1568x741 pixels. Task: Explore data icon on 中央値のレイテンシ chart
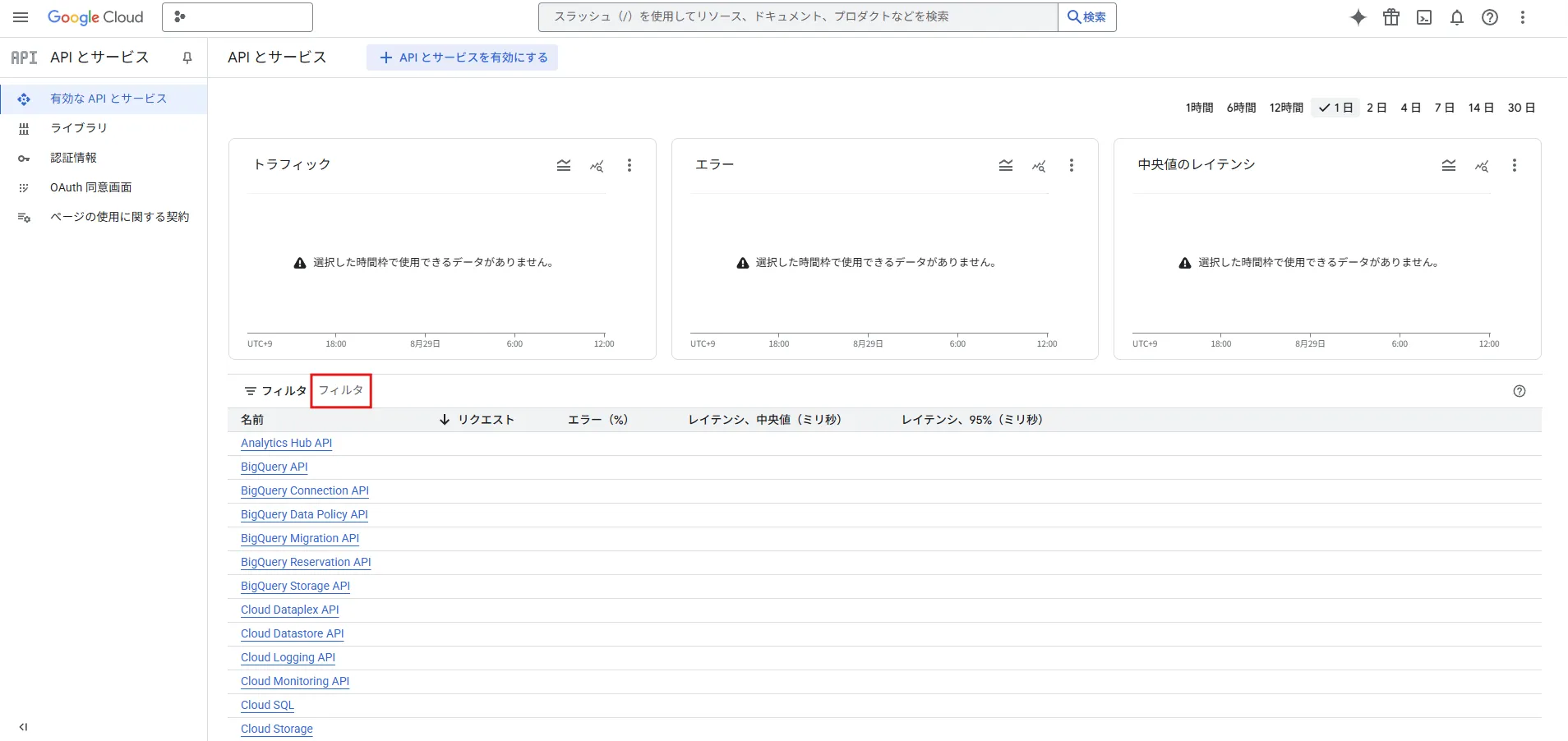[x=1482, y=165]
